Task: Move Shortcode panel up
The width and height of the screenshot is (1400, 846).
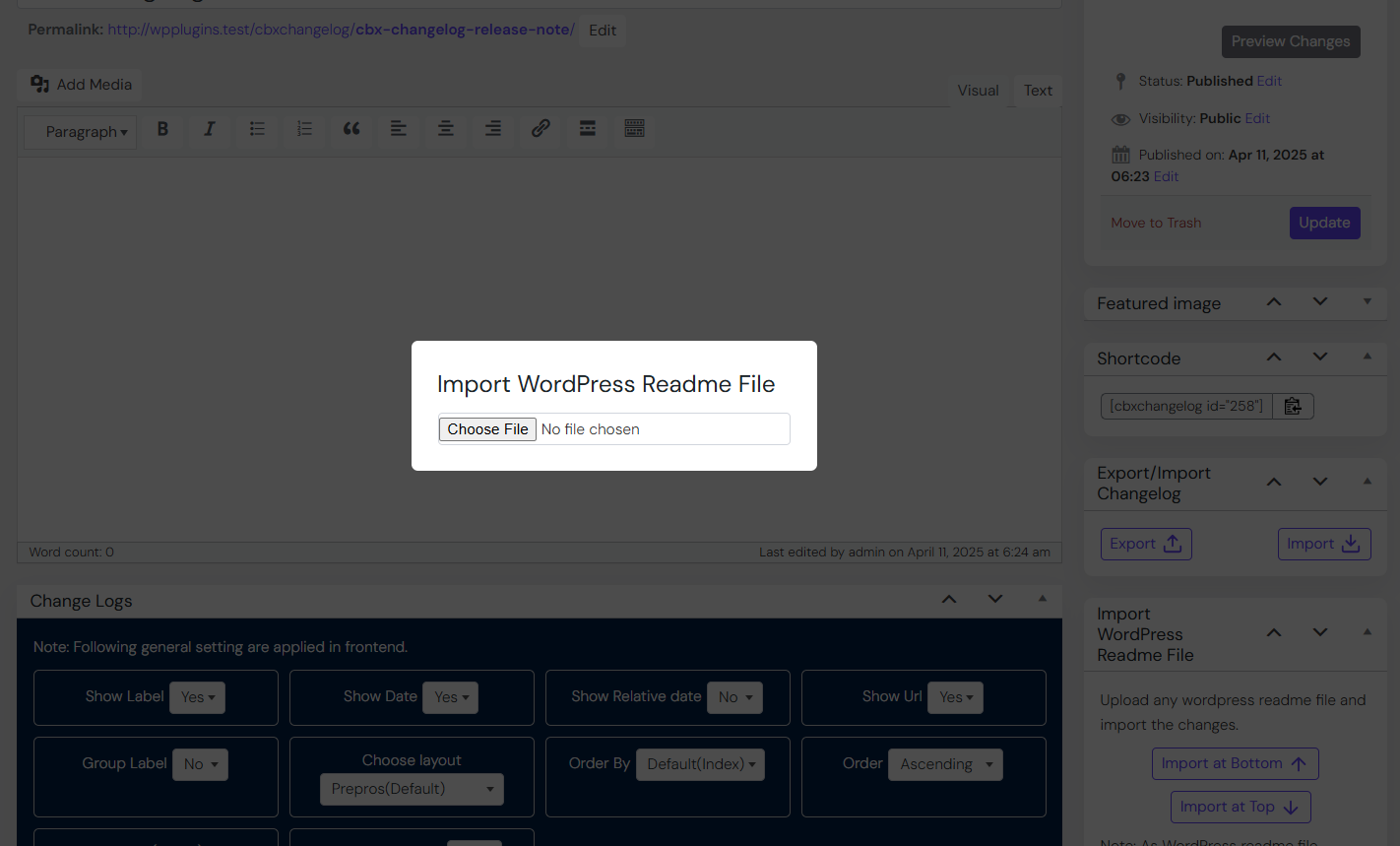Action: 1274,358
